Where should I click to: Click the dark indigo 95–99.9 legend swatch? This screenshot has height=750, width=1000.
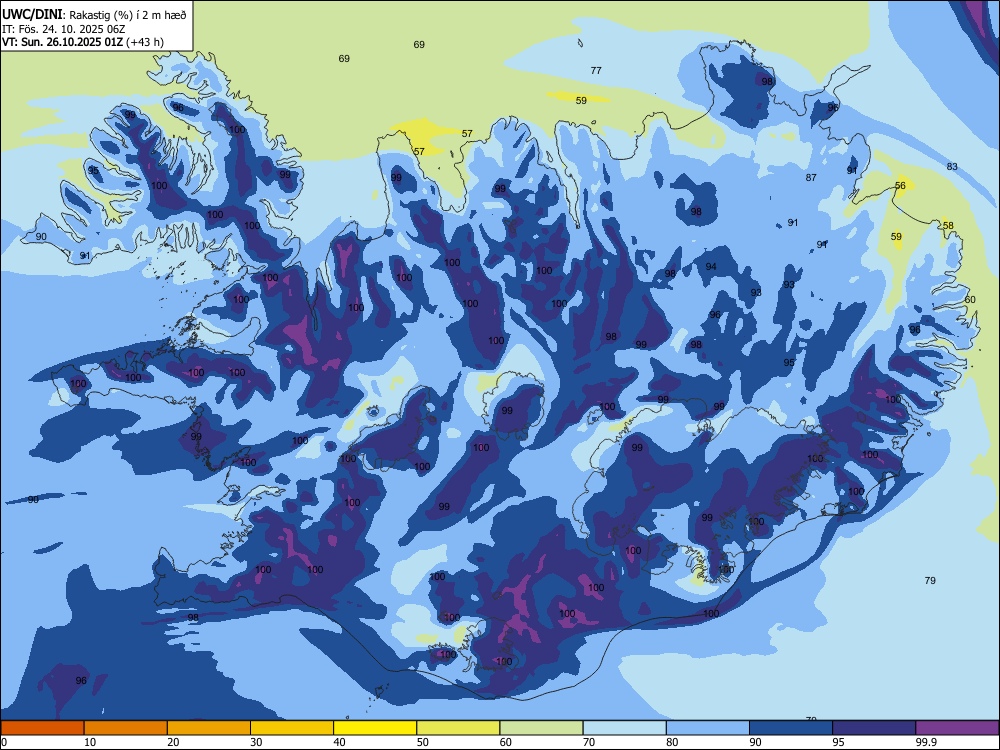[874, 728]
